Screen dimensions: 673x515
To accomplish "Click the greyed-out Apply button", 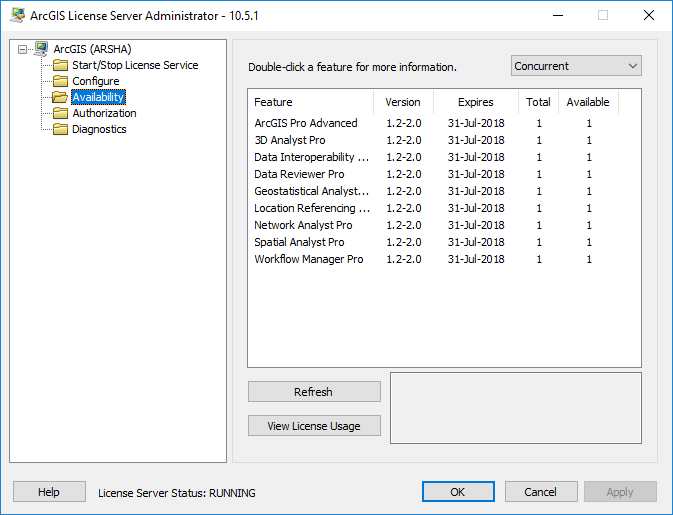I will pos(620,492).
